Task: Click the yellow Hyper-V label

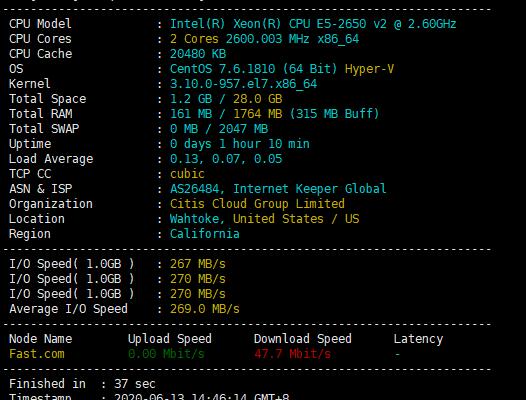Action: click(369, 69)
